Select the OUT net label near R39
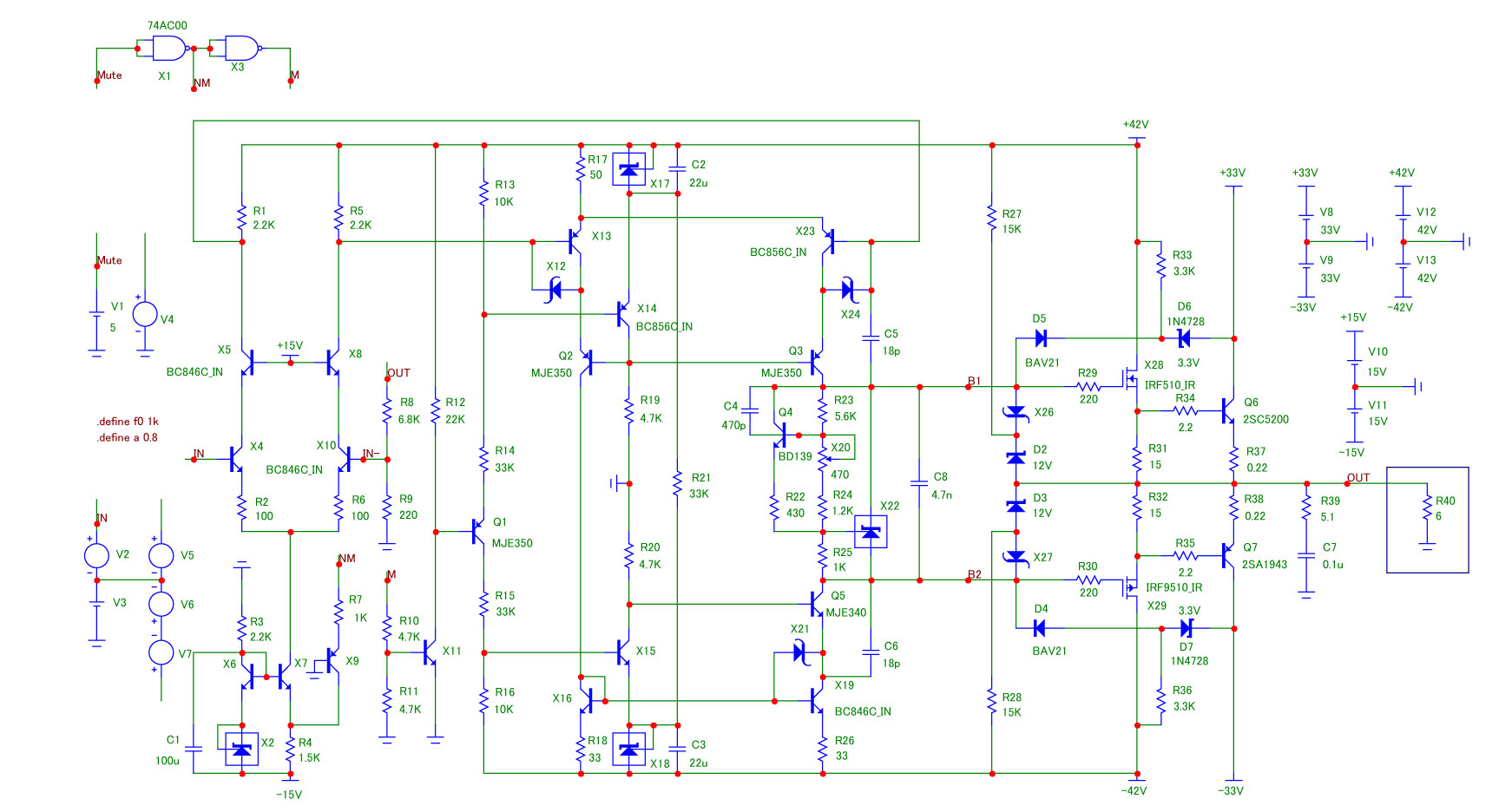 pos(1358,478)
